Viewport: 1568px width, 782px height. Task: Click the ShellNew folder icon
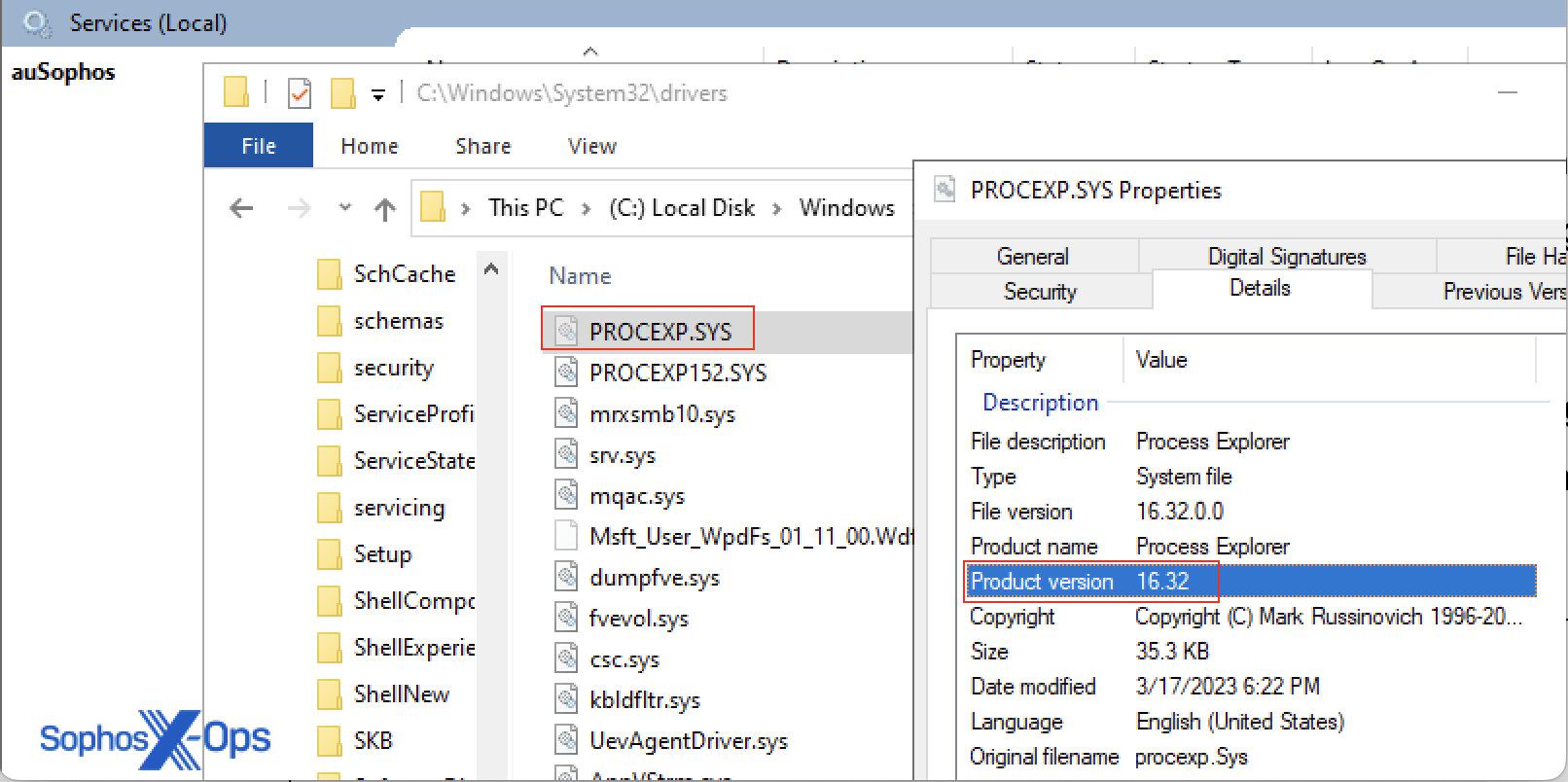330,694
